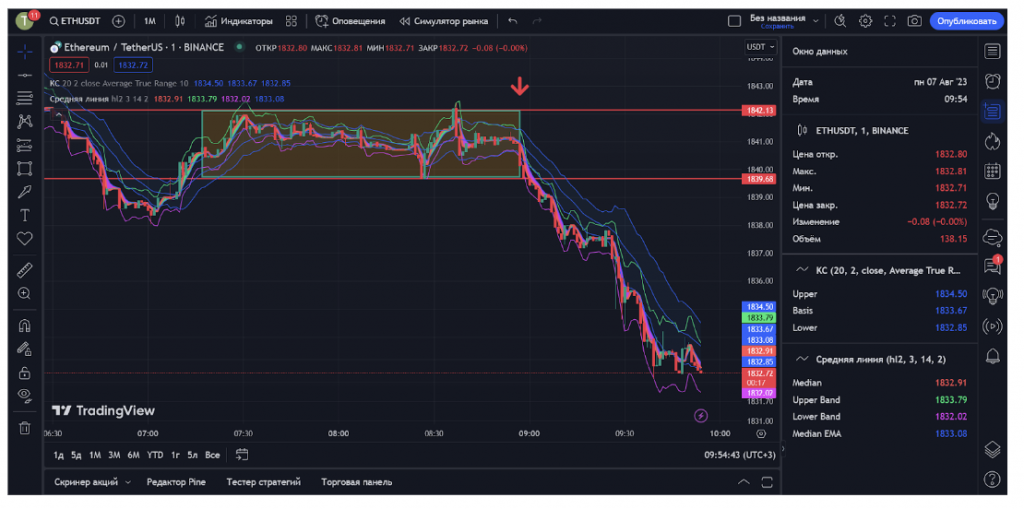
Task: Open the watchlist panel icon
Action: pos(993,51)
